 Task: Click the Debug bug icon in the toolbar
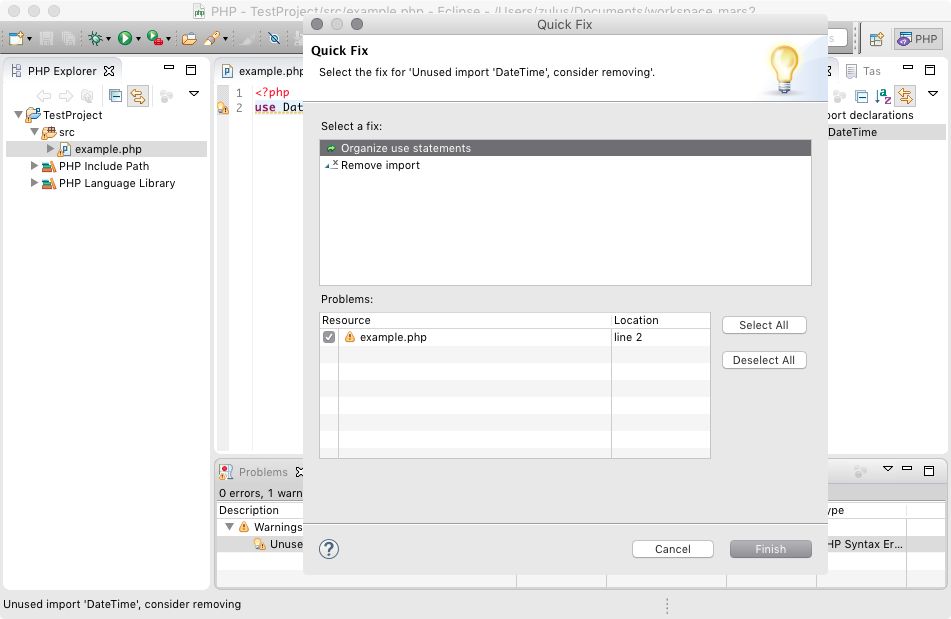point(95,39)
